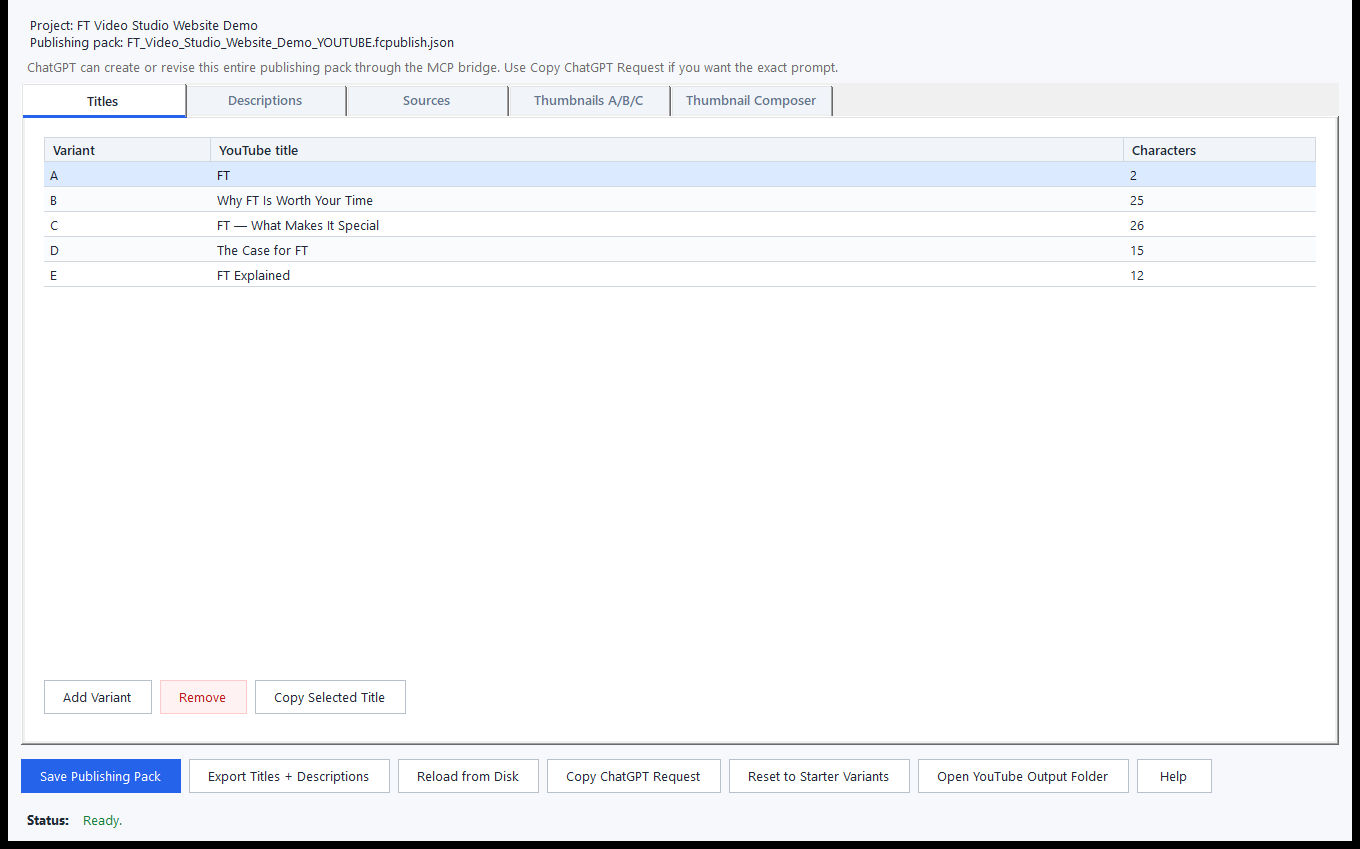Copy the ChatGPT request

(x=634, y=776)
